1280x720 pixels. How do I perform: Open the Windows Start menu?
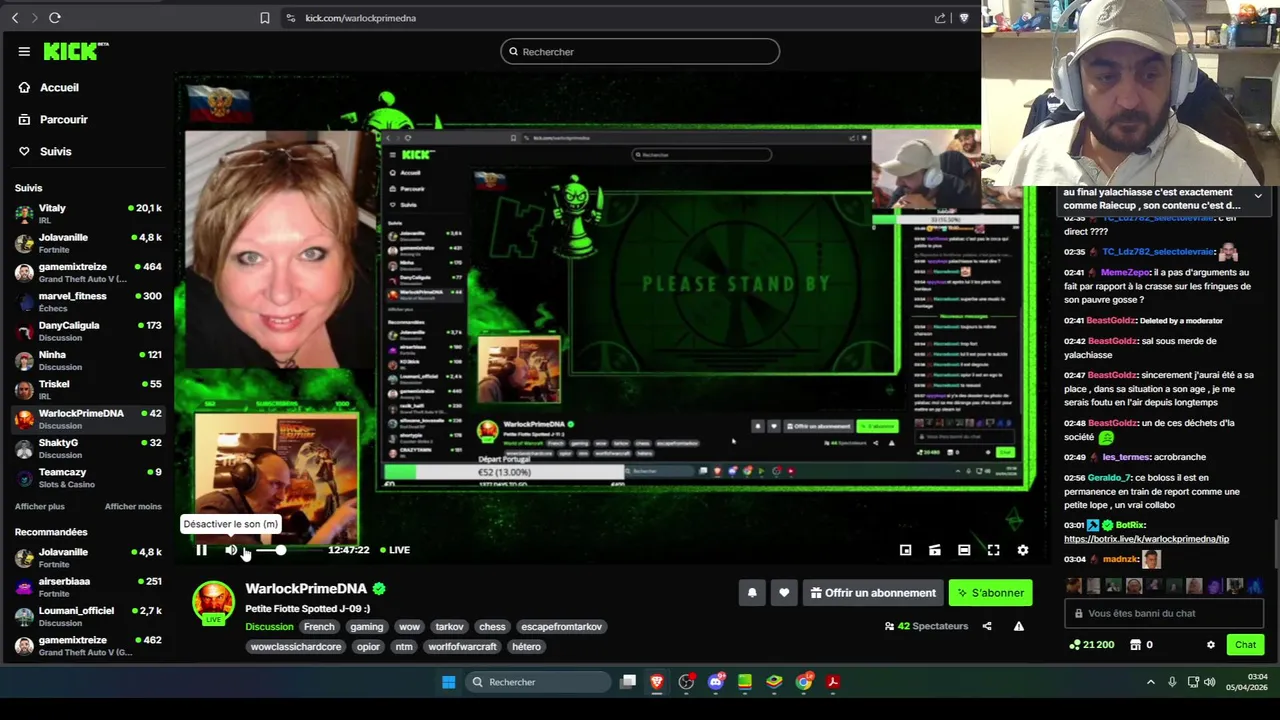point(449,682)
